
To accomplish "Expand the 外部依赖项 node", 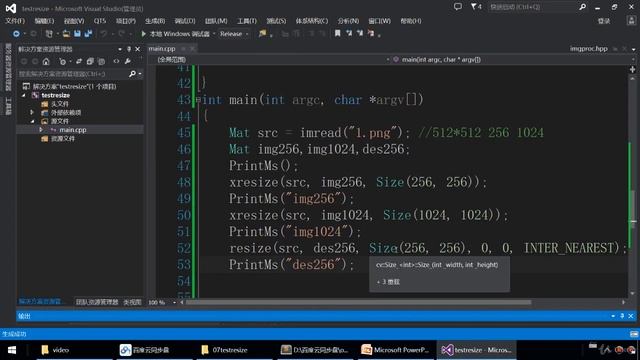I will click(32, 112).
